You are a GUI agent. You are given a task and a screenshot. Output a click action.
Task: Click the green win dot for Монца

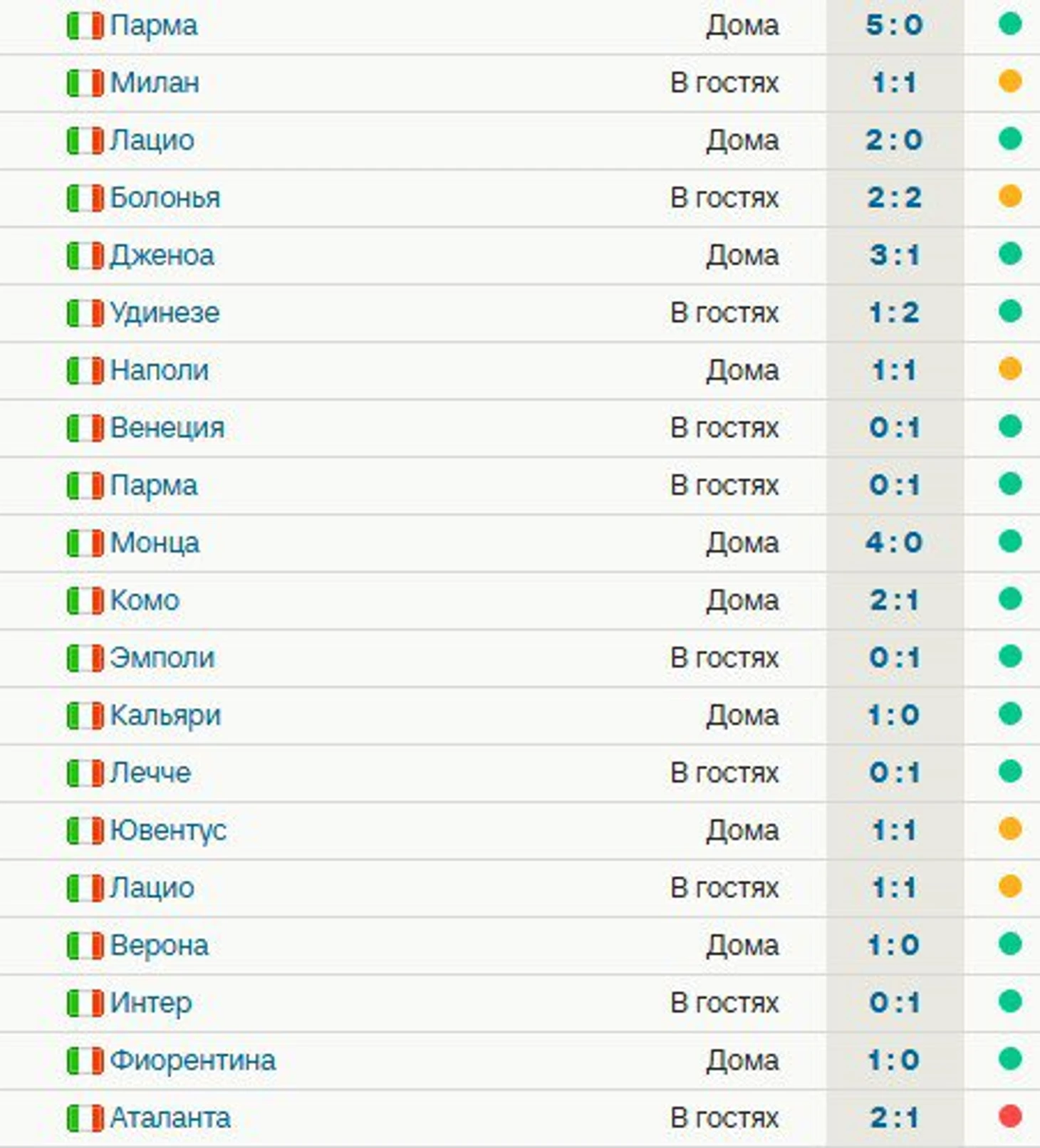(1010, 541)
